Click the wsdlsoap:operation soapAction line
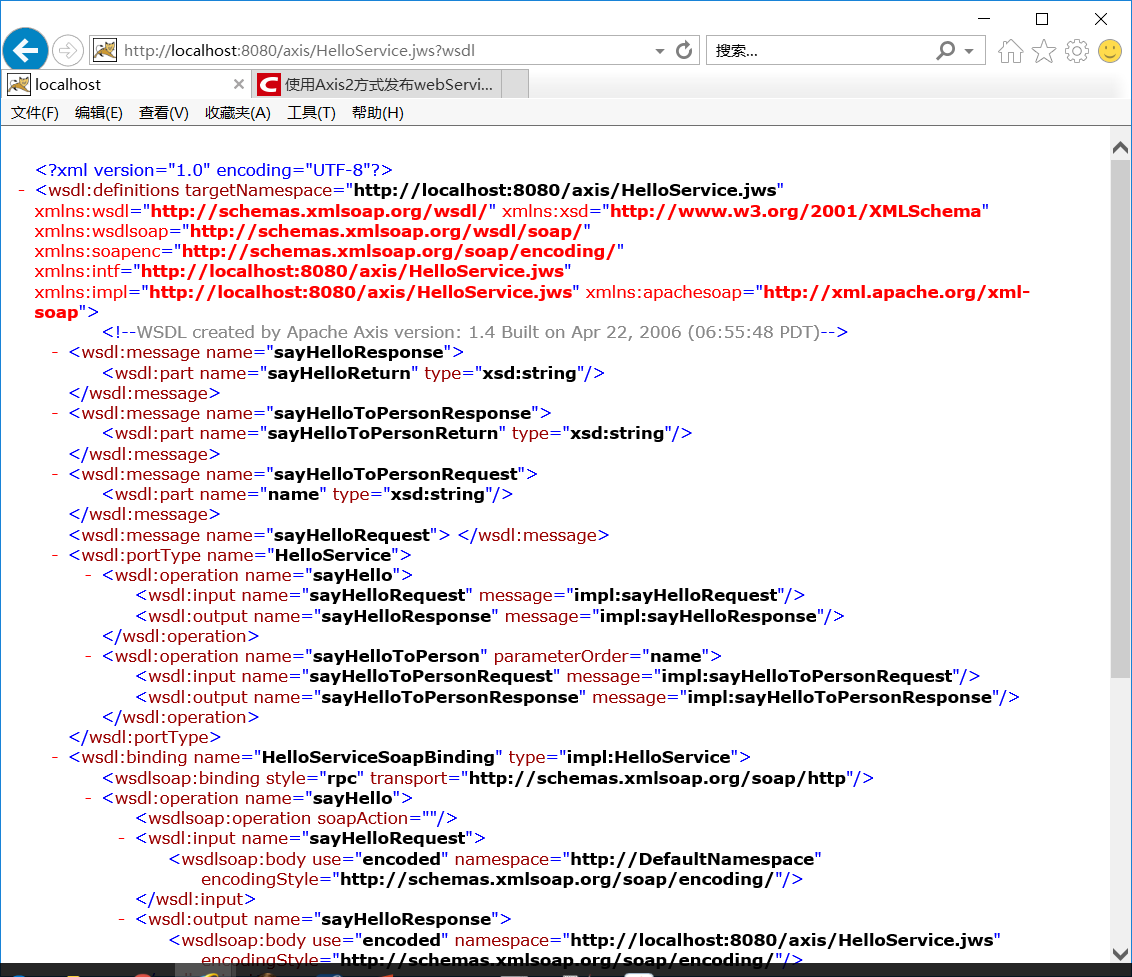Screen dimensions: 1132x977 297,818
